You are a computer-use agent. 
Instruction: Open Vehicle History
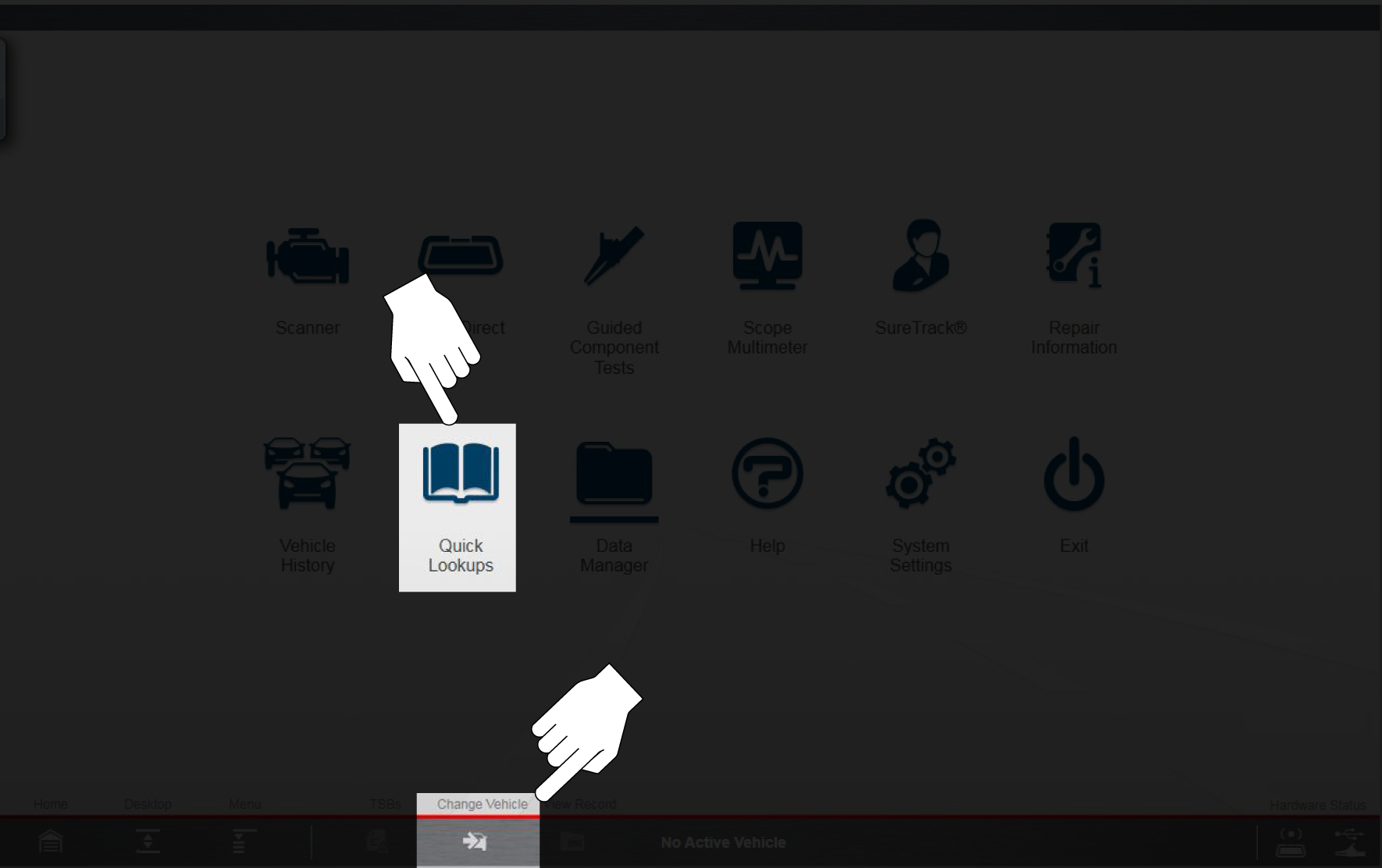tap(308, 474)
